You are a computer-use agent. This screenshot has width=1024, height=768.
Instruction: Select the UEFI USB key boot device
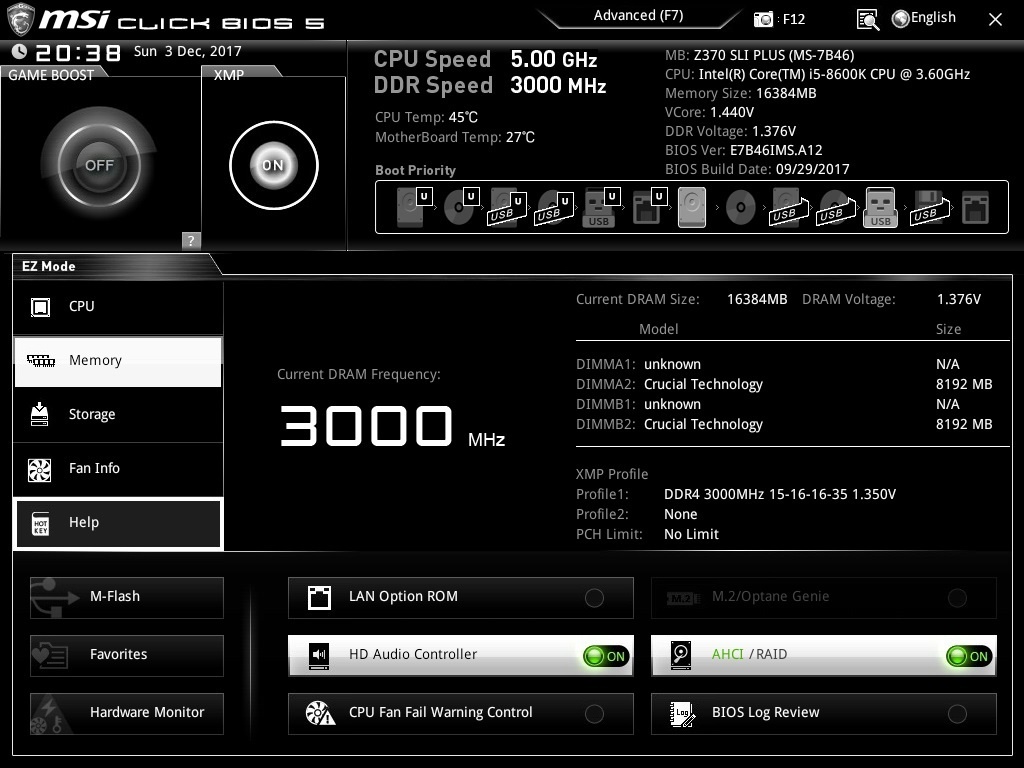click(601, 207)
